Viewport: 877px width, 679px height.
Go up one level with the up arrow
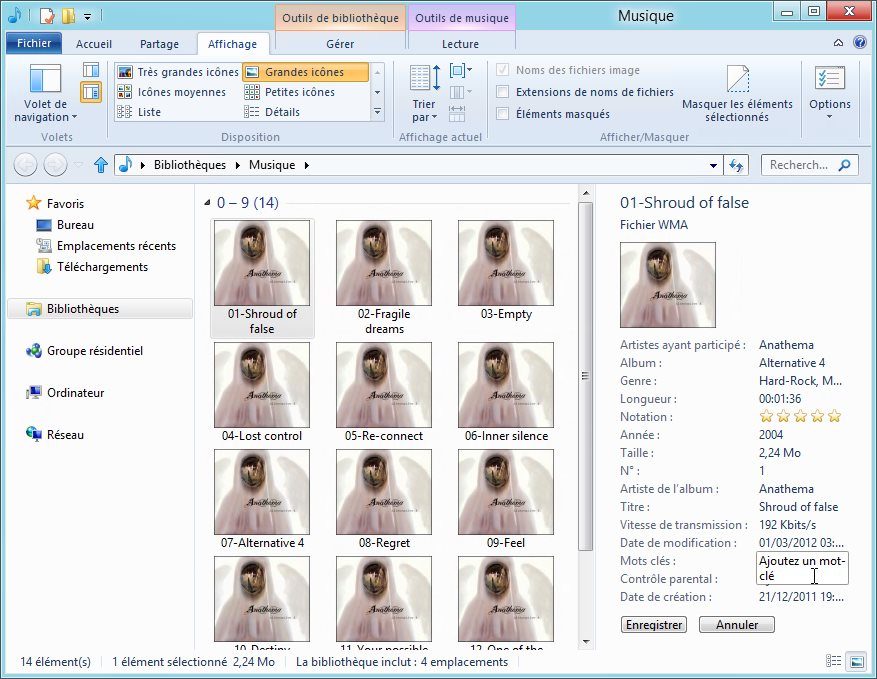coord(100,165)
